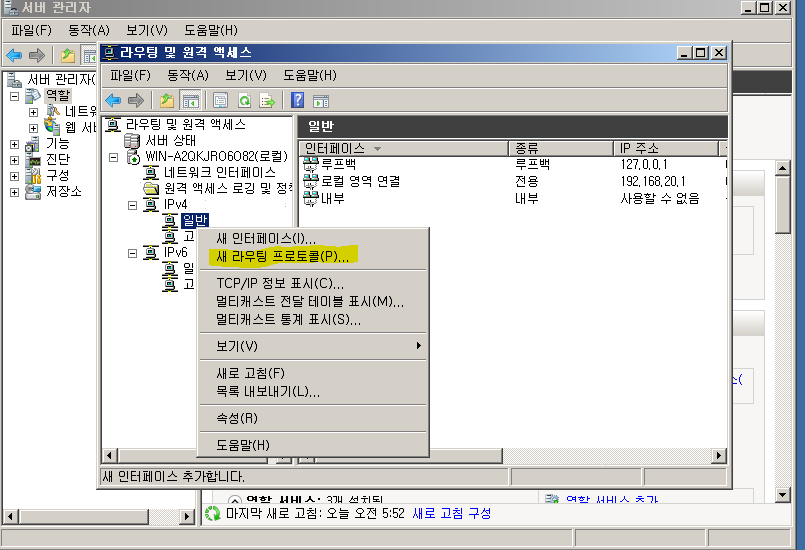Choose 목록 내보내기(L)... in context menu
The image size is (805, 550).
pyautogui.click(x=313, y=391)
